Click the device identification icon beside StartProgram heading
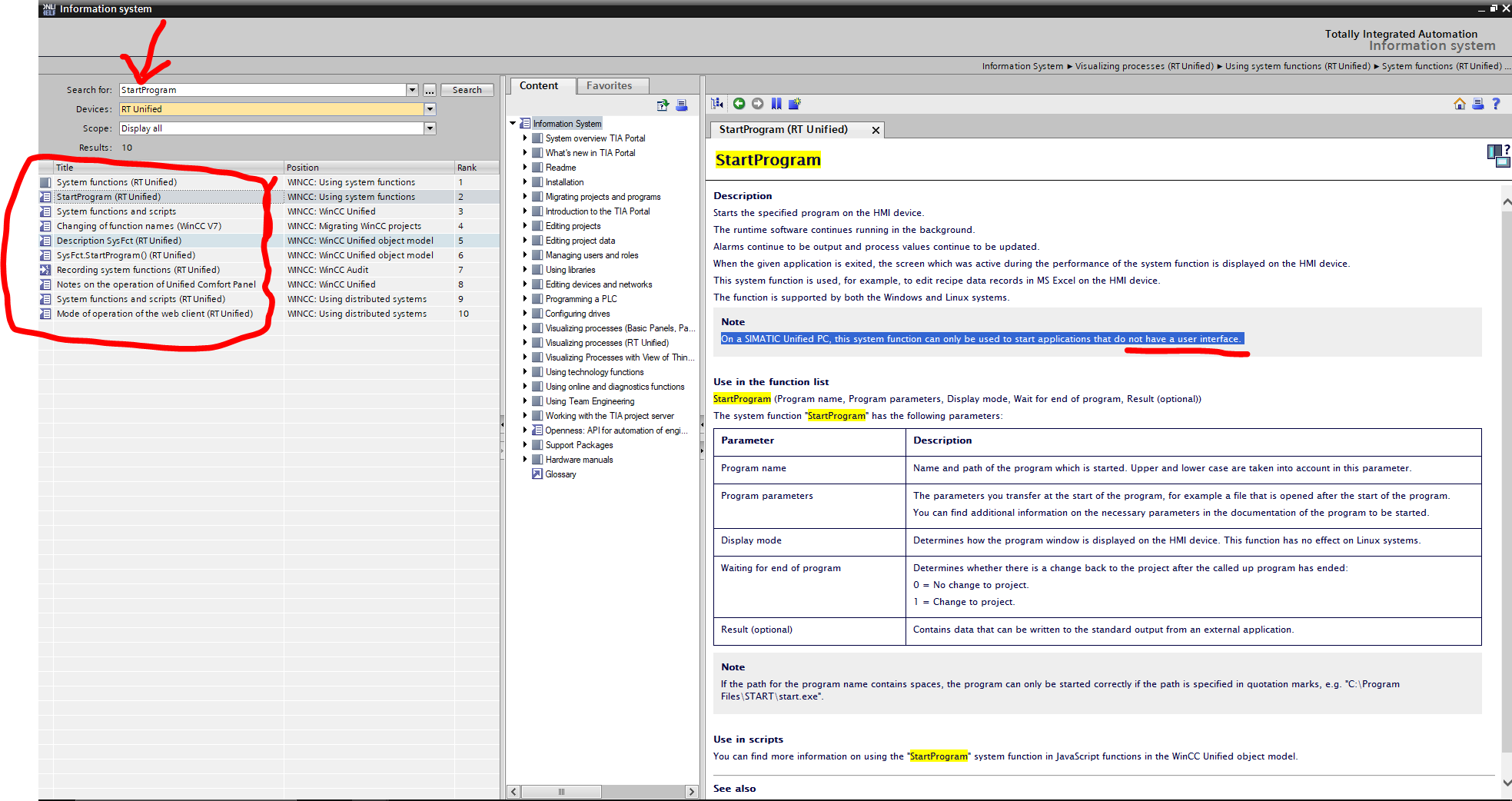 [x=1497, y=155]
